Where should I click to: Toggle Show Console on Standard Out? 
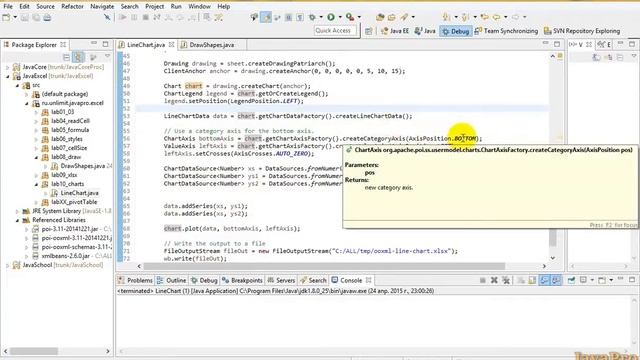(x=544, y=280)
